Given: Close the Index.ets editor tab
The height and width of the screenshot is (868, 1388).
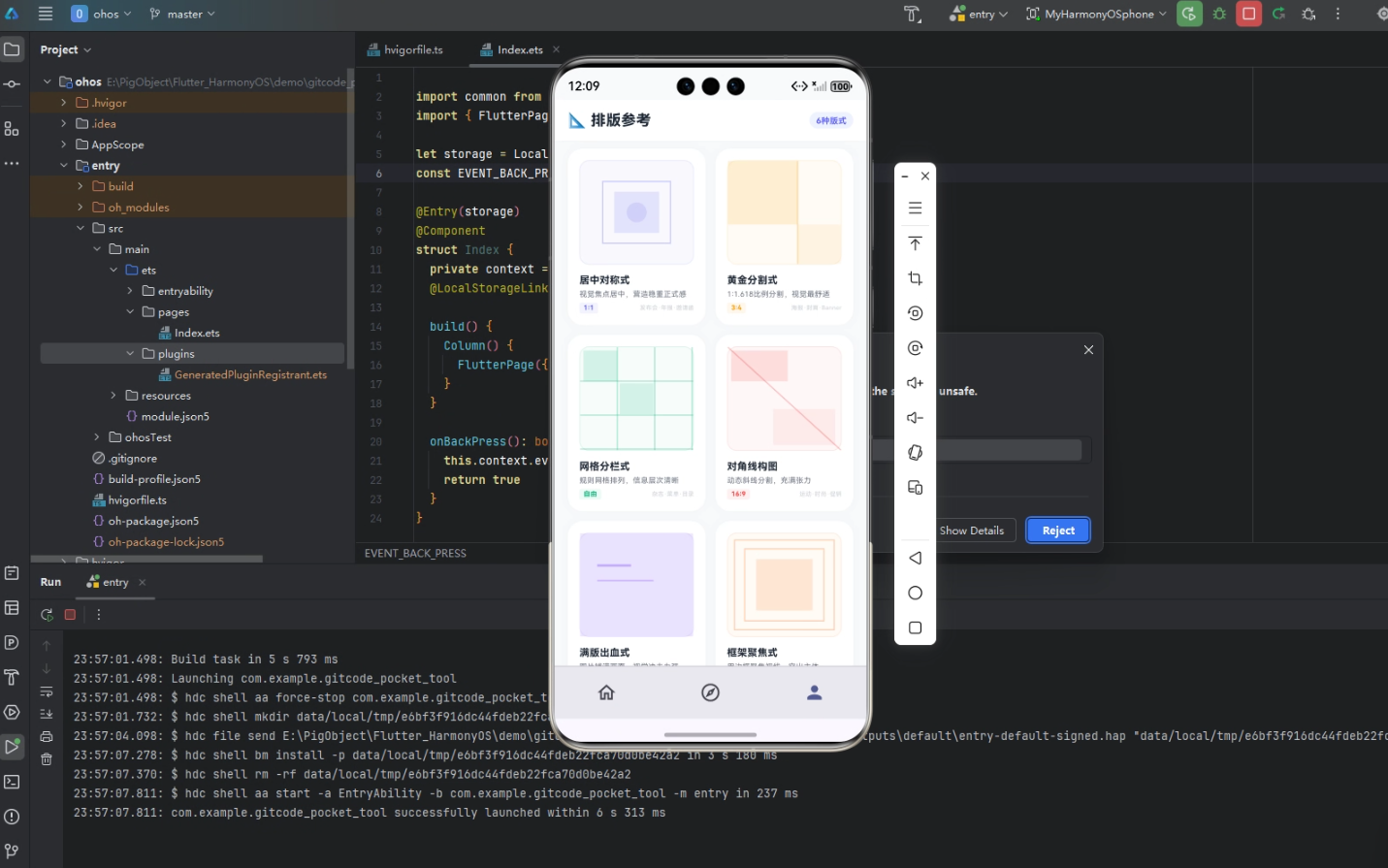Looking at the screenshot, I should pyautogui.click(x=556, y=49).
